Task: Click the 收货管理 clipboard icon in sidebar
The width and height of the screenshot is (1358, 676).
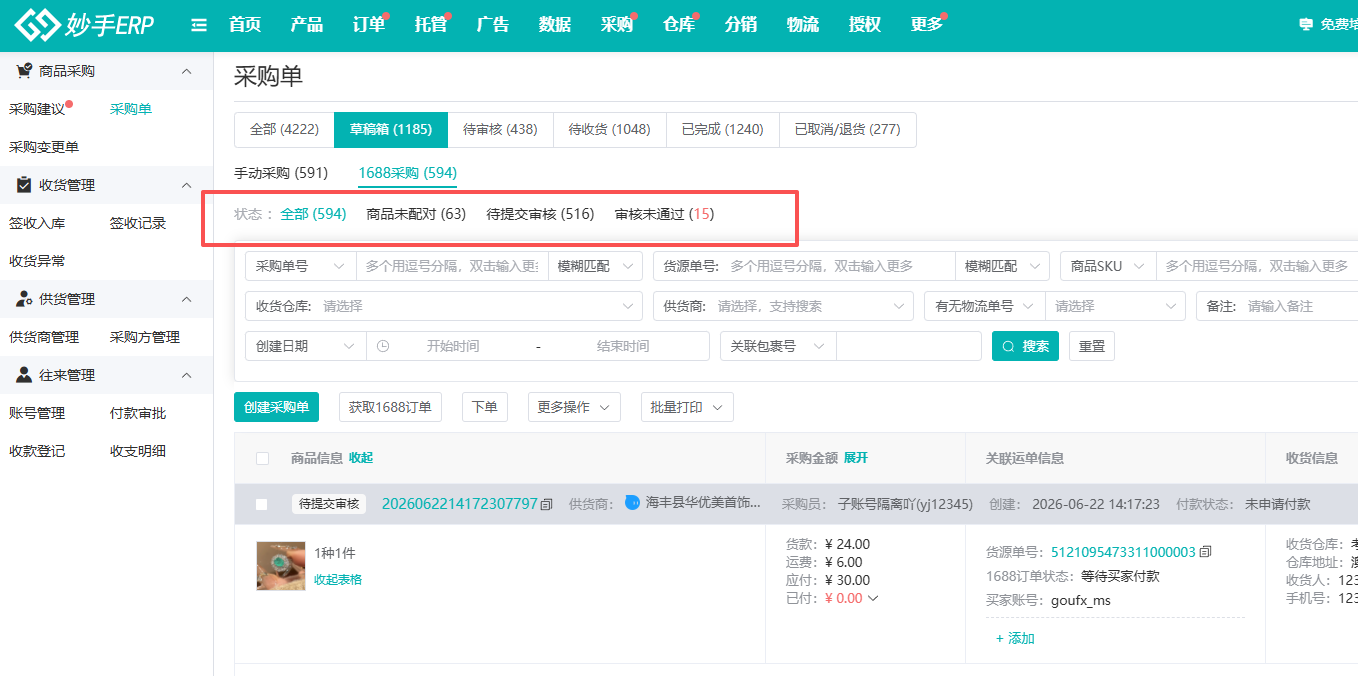Action: 24,185
